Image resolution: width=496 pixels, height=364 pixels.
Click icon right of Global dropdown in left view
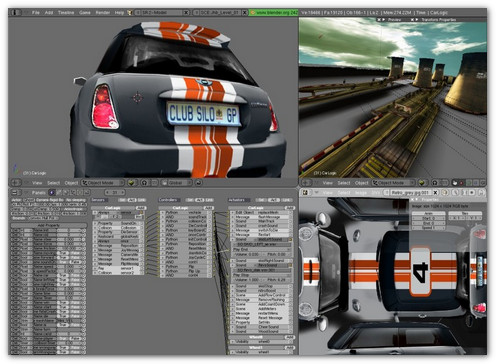(x=198, y=183)
